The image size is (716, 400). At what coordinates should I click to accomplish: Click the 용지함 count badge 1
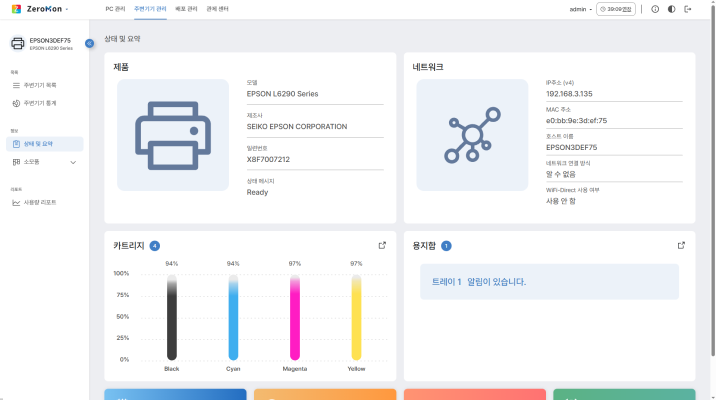click(446, 246)
